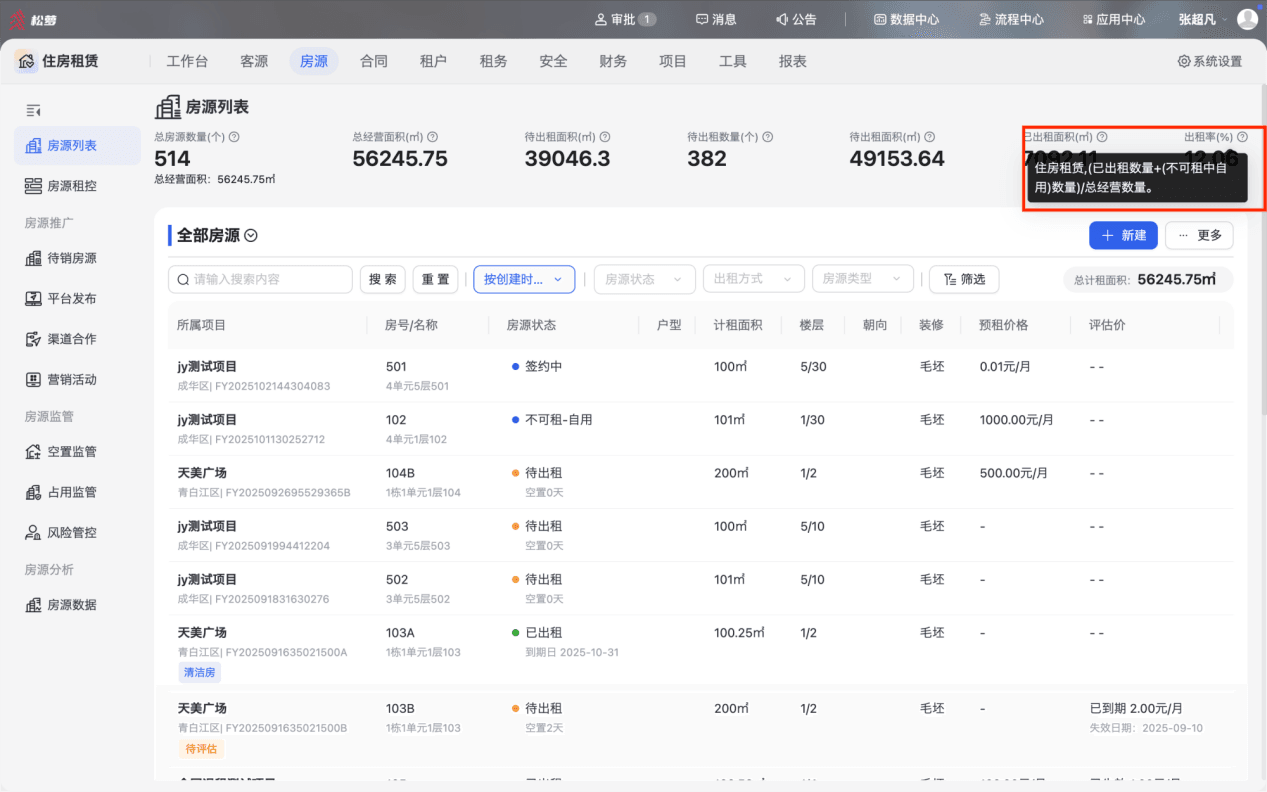Click the 500.00元/月 price cell
The height and width of the screenshot is (792, 1267).
click(1014, 473)
